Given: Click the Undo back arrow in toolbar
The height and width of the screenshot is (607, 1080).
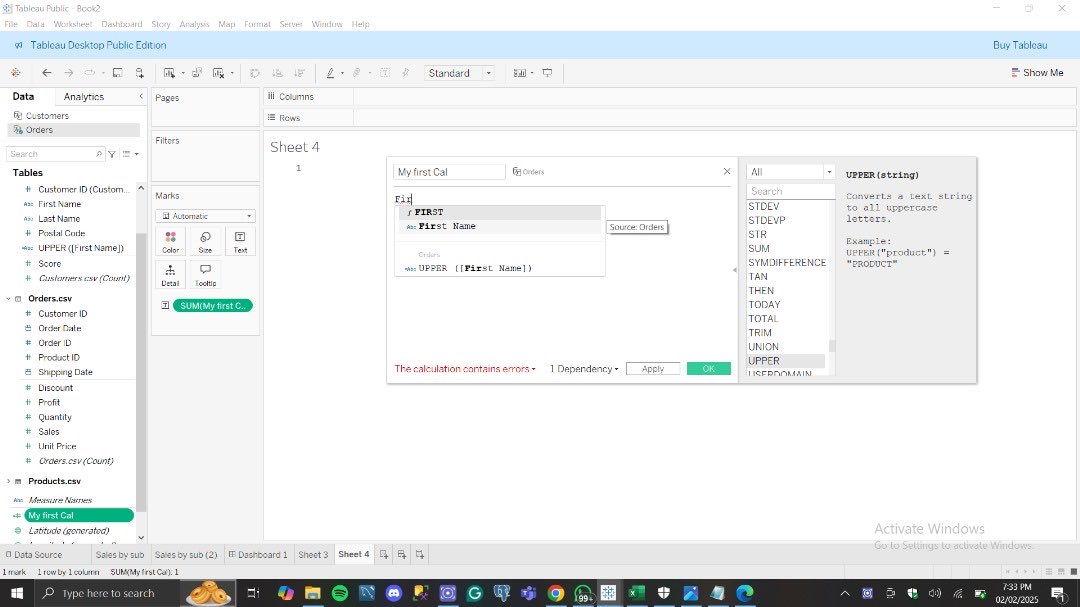Looking at the screenshot, I should coord(47,72).
